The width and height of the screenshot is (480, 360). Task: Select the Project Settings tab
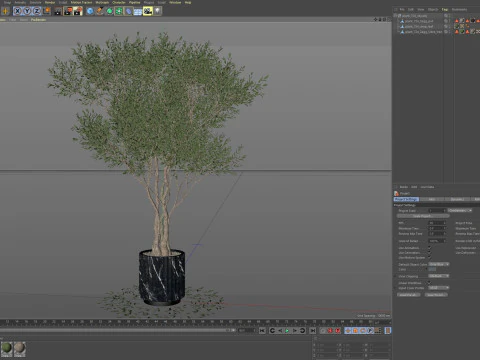click(x=406, y=199)
